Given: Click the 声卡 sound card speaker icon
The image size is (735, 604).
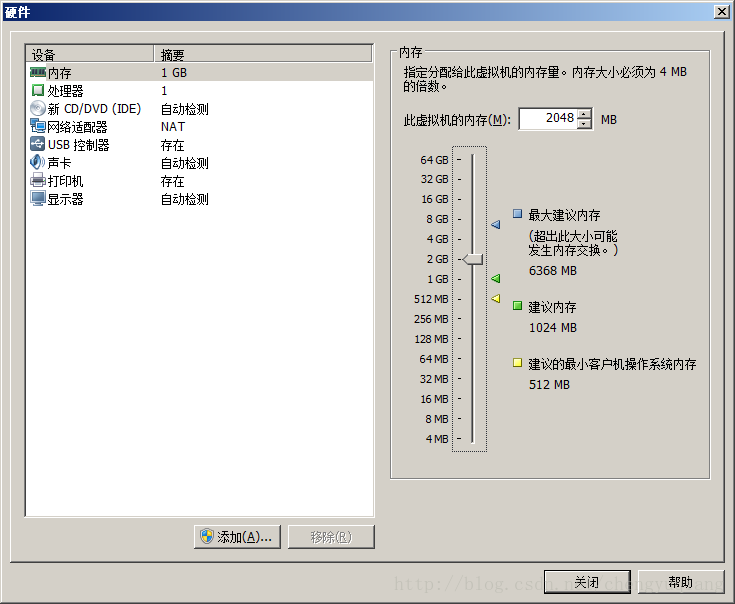Looking at the screenshot, I should click(x=38, y=162).
